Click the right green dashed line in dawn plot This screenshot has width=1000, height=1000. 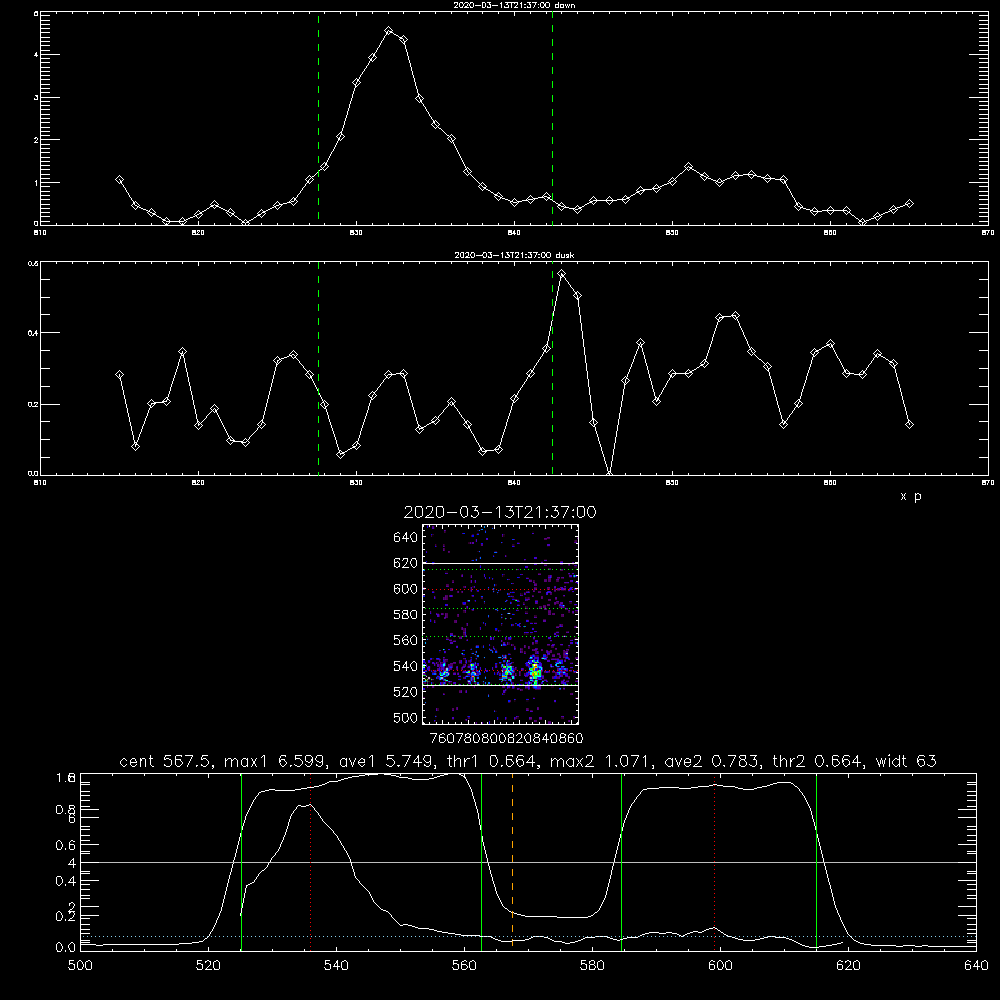pos(552,118)
